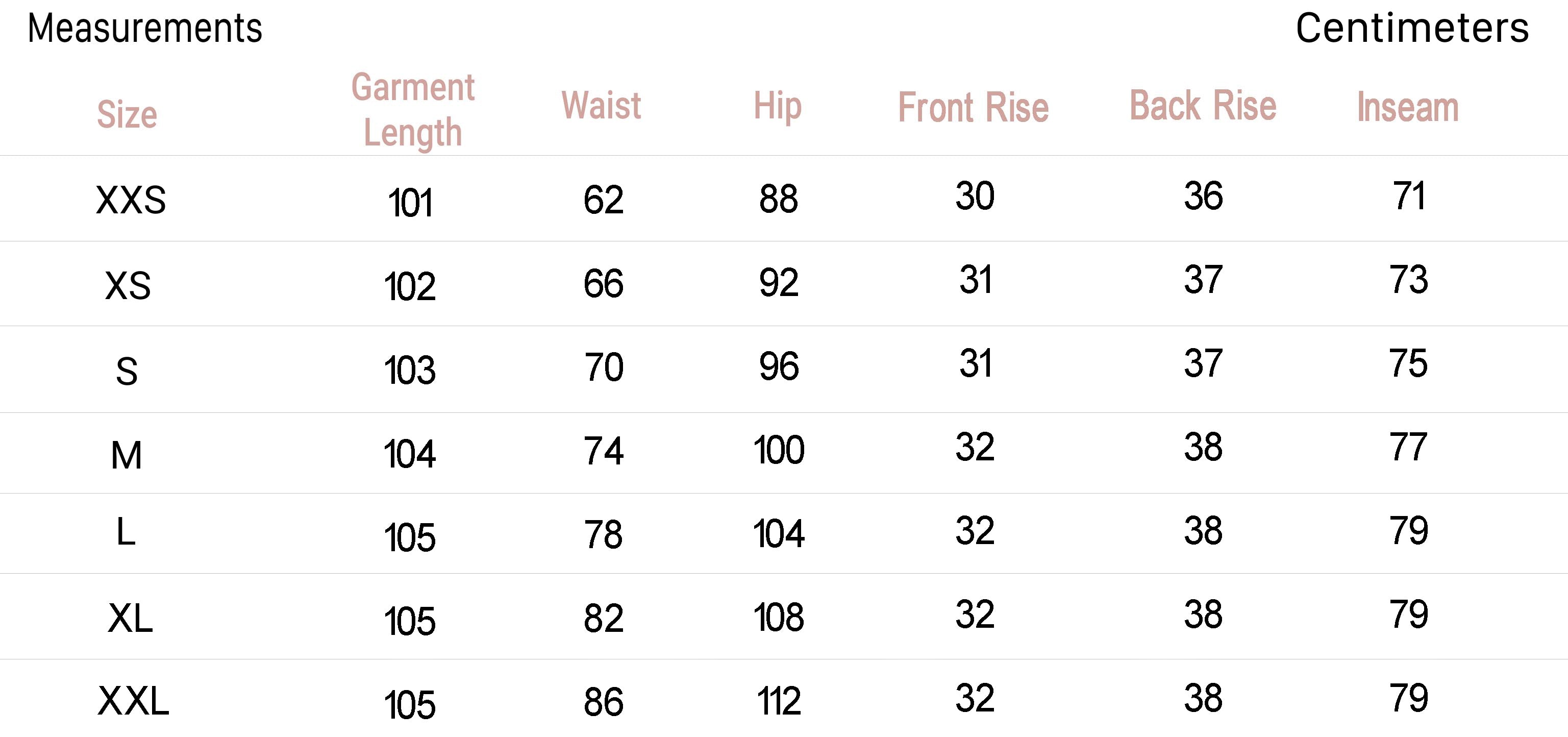Click the Measurements heading
The height and width of the screenshot is (737, 1568).
[x=145, y=29]
